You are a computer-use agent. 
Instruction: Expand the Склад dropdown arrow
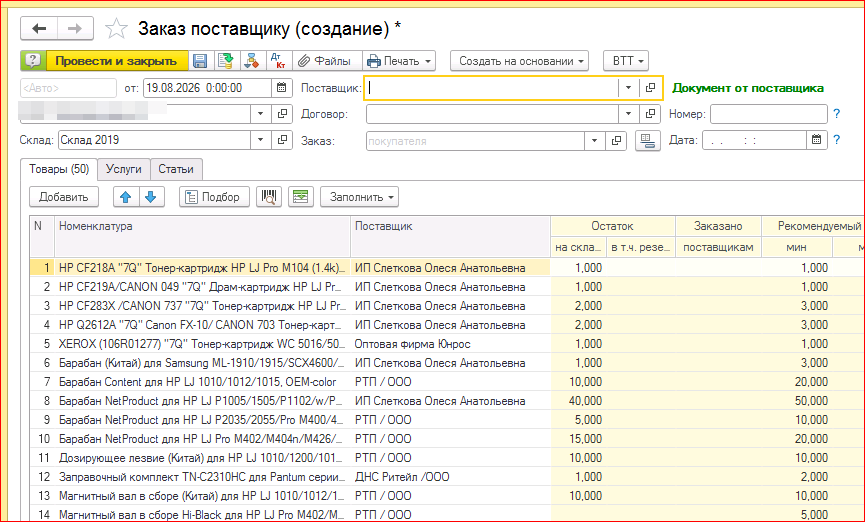pyautogui.click(x=260, y=140)
